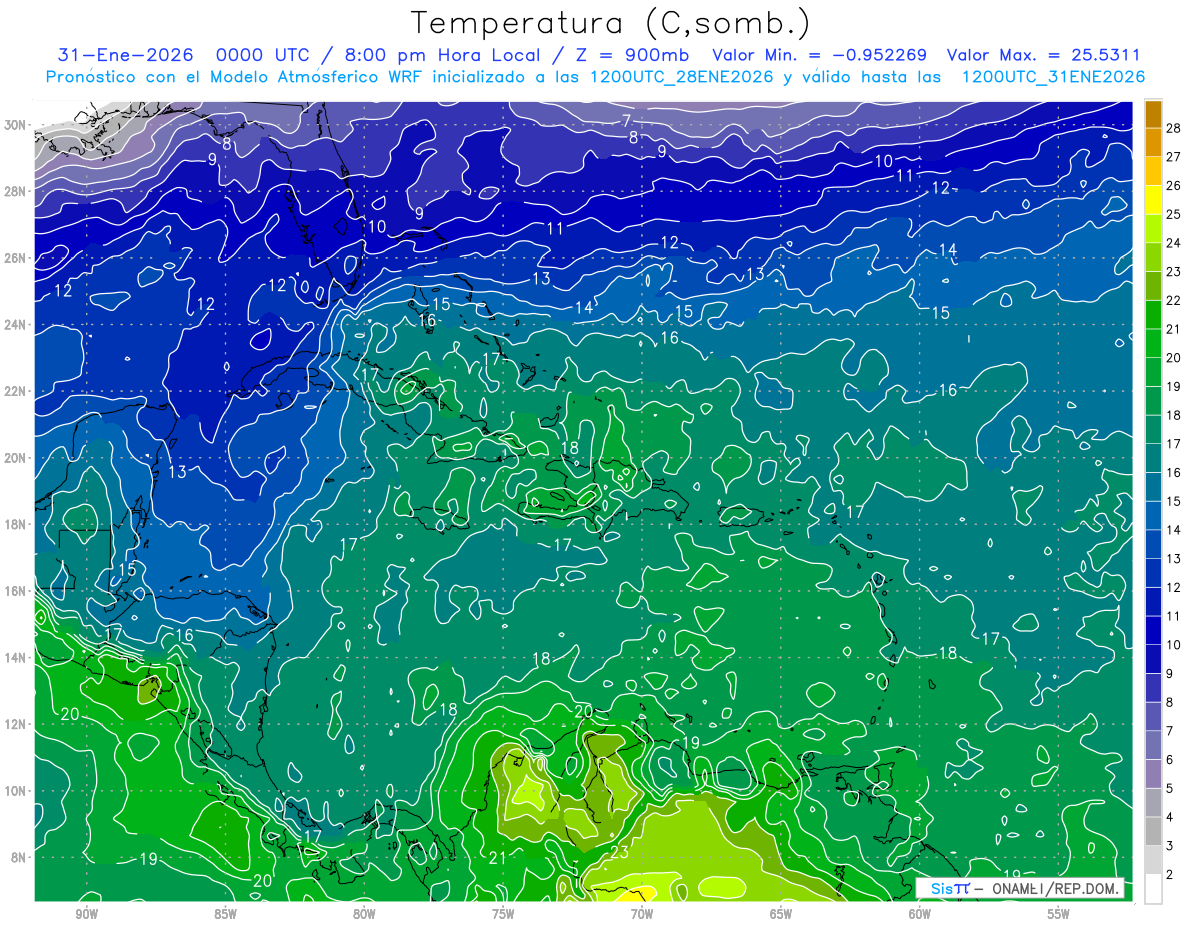The image size is (1200, 927).
Task: Click the 'SisPI - ONAMET/REP.DOM.' credit label
Action: [1020, 888]
